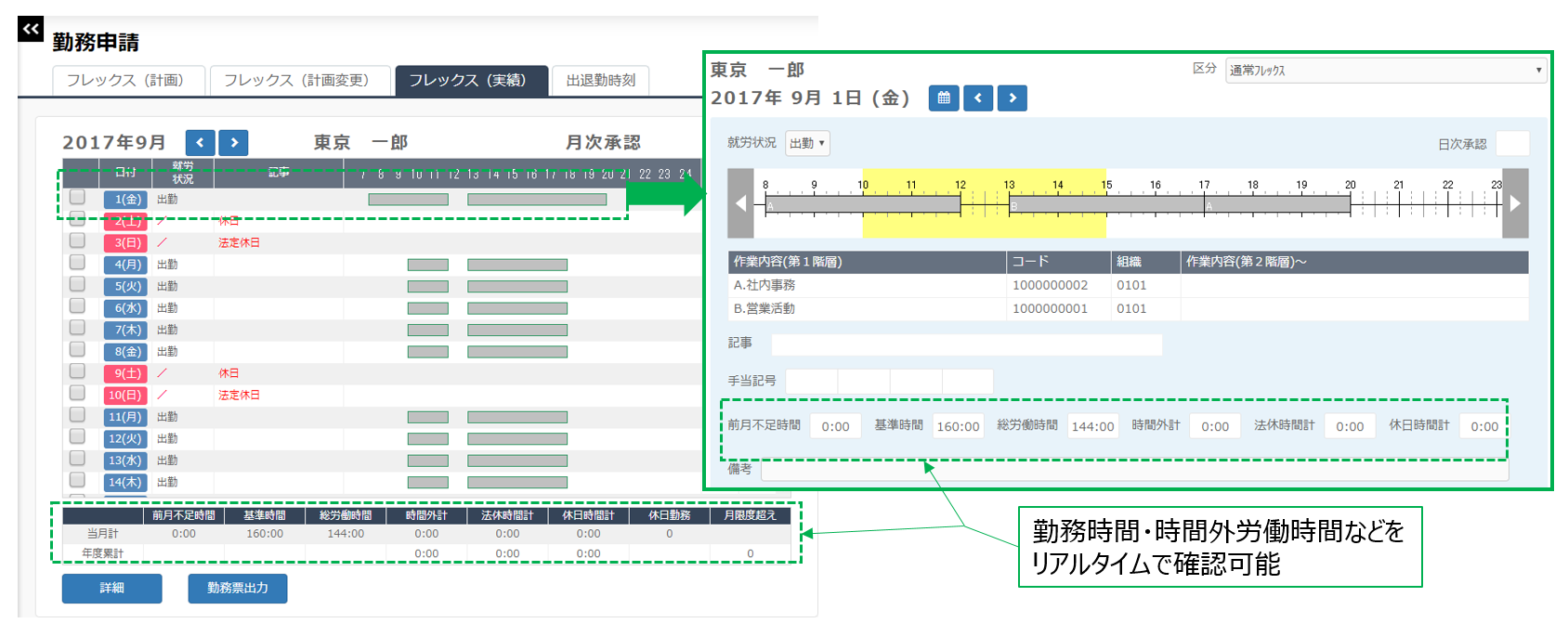Tick the checkbox for 3(日) row
The image size is (1568, 636).
(x=77, y=240)
